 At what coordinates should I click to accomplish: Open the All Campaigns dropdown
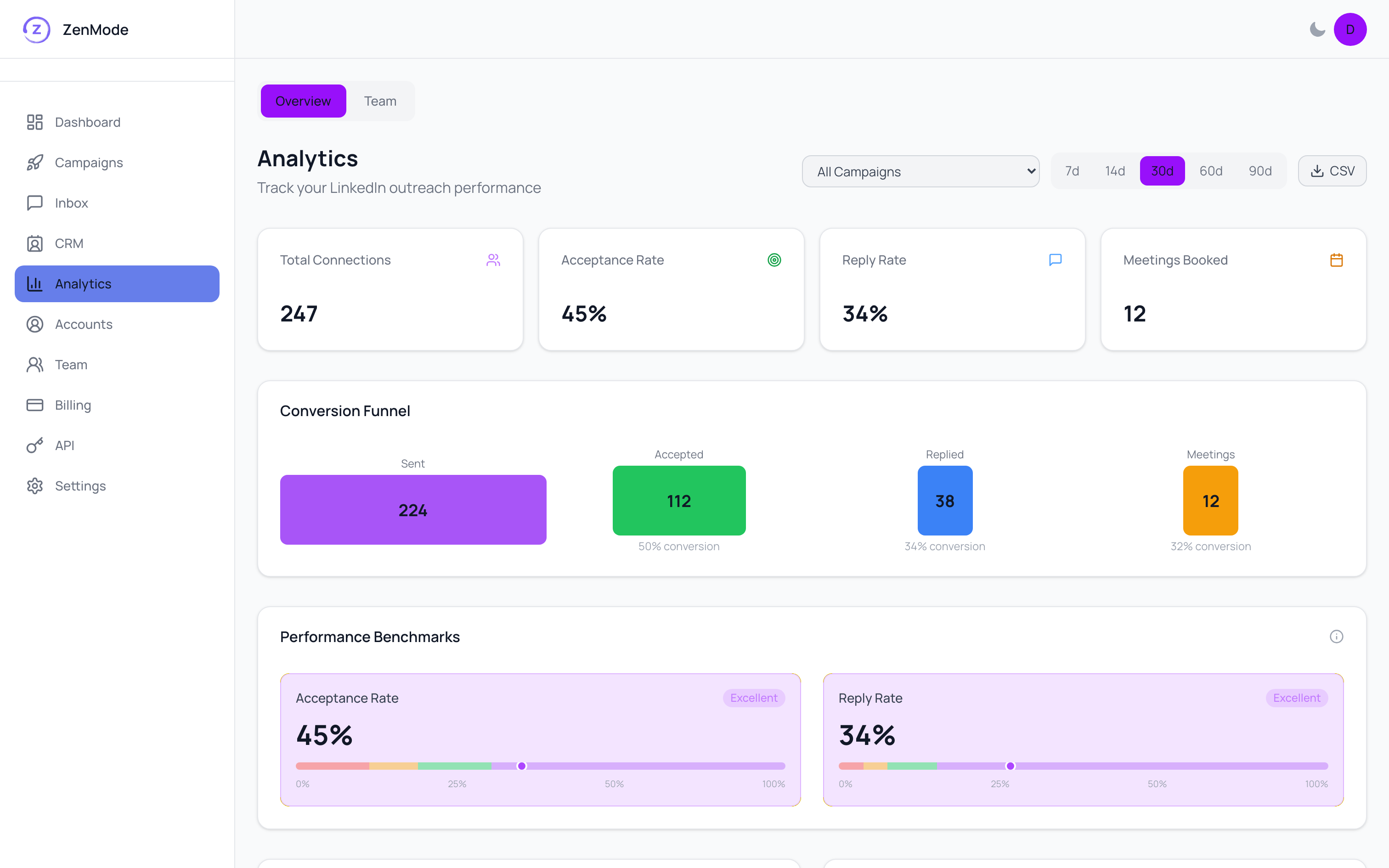920,171
